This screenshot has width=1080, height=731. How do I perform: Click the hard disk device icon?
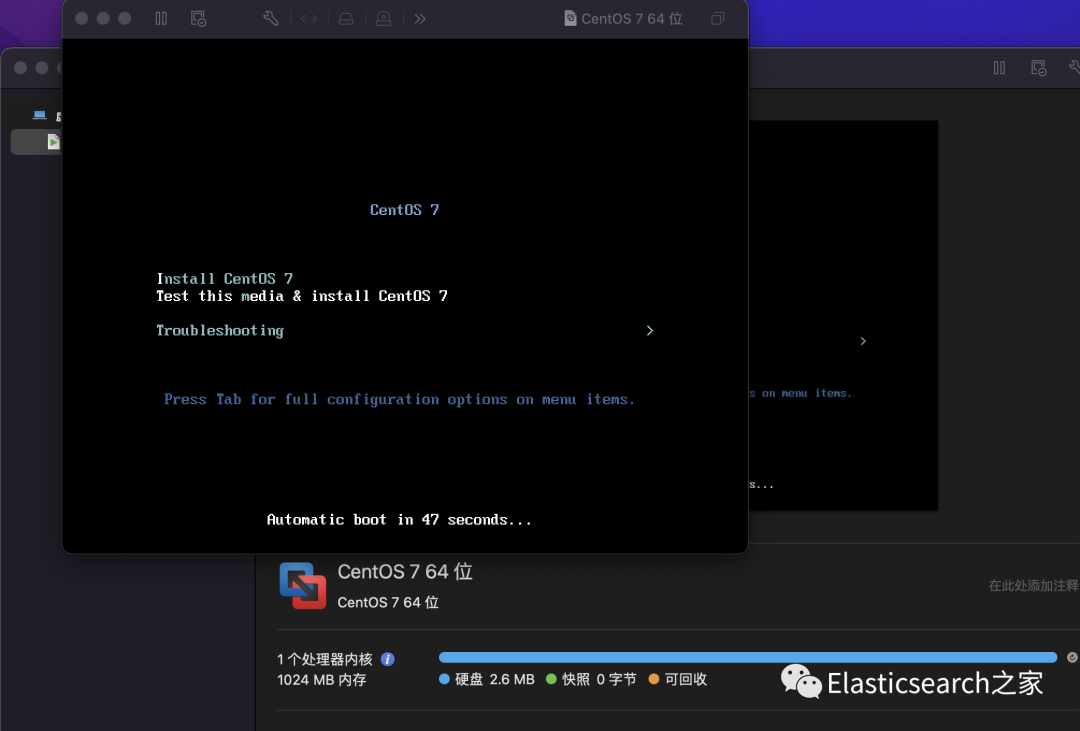tap(346, 19)
